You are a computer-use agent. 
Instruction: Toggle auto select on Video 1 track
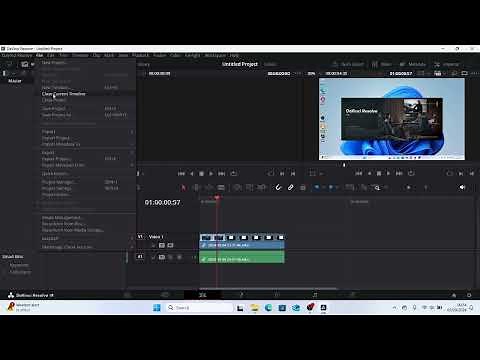tap(162, 246)
